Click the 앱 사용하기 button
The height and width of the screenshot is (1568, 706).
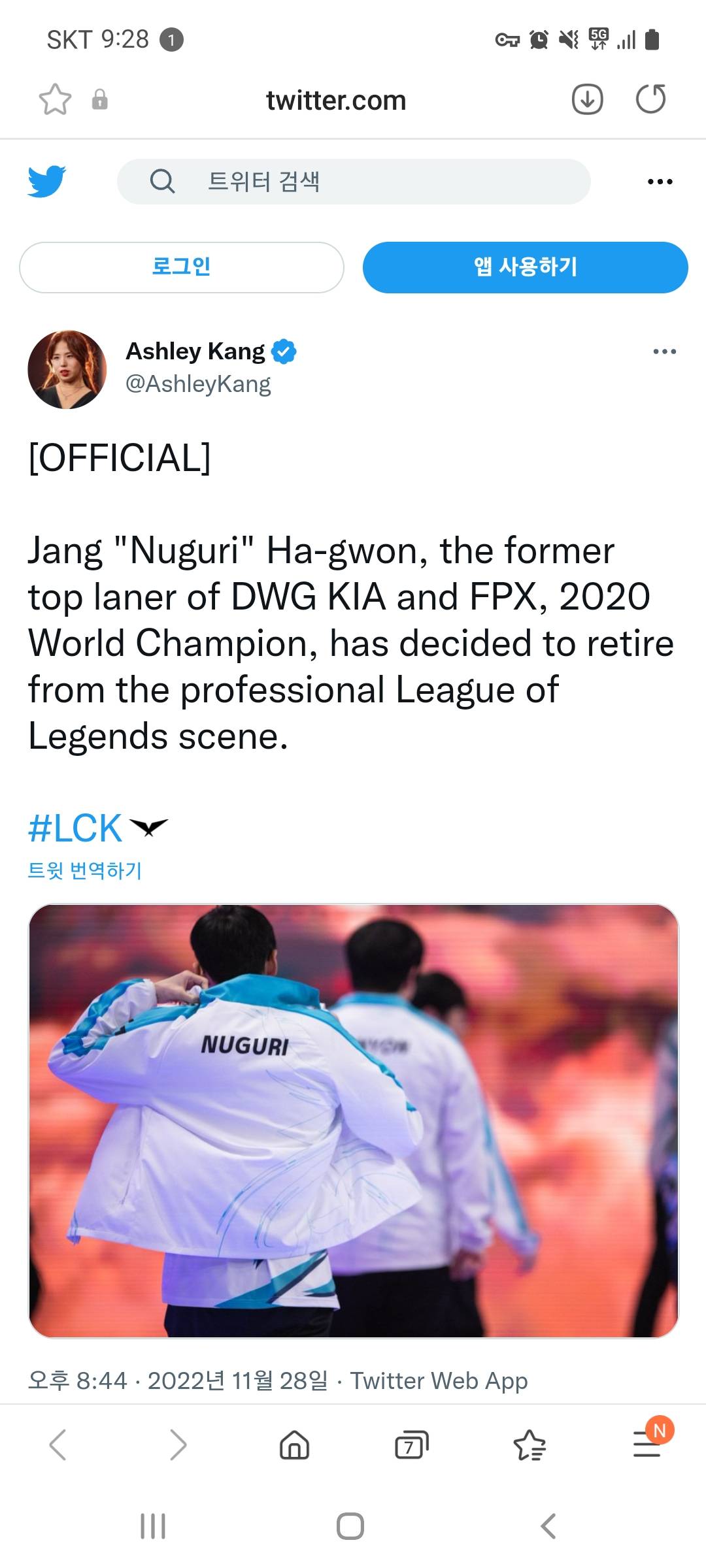coord(526,267)
